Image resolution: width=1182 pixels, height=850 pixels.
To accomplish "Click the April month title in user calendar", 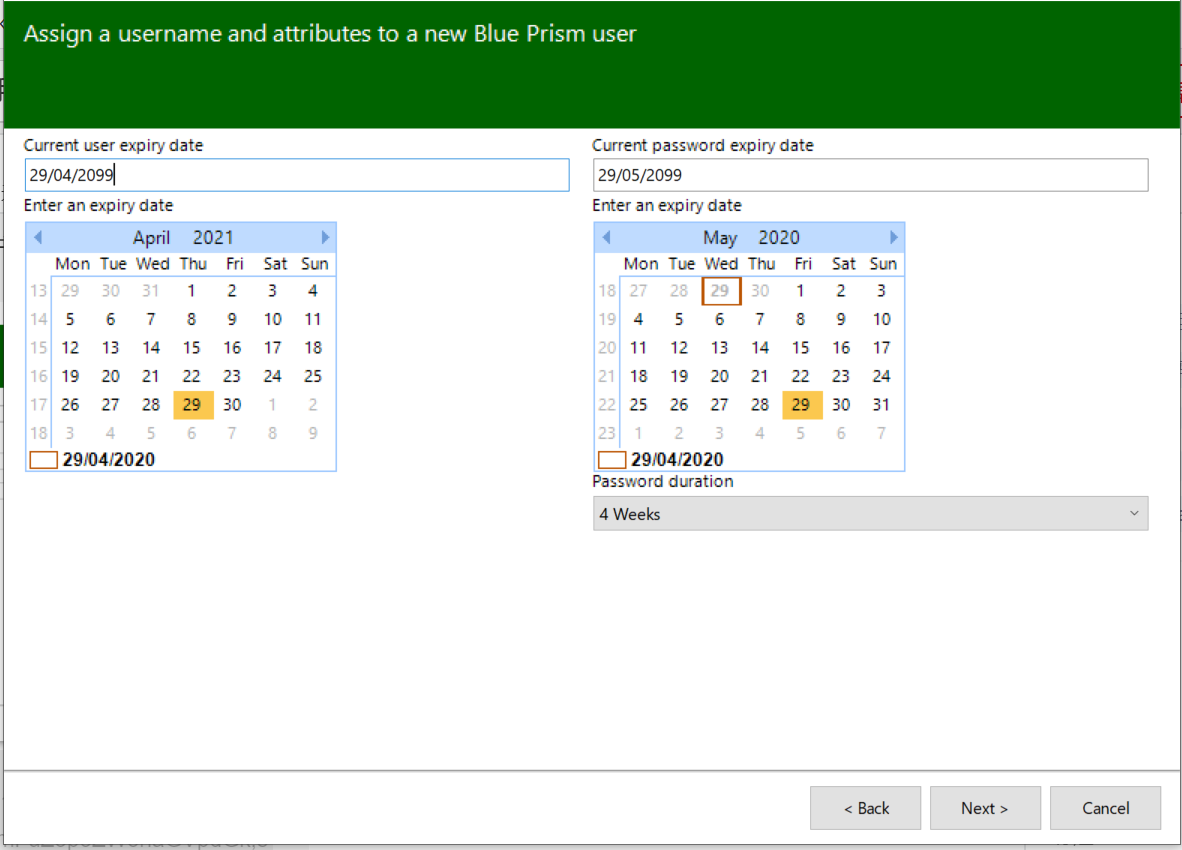I will pos(152,238).
